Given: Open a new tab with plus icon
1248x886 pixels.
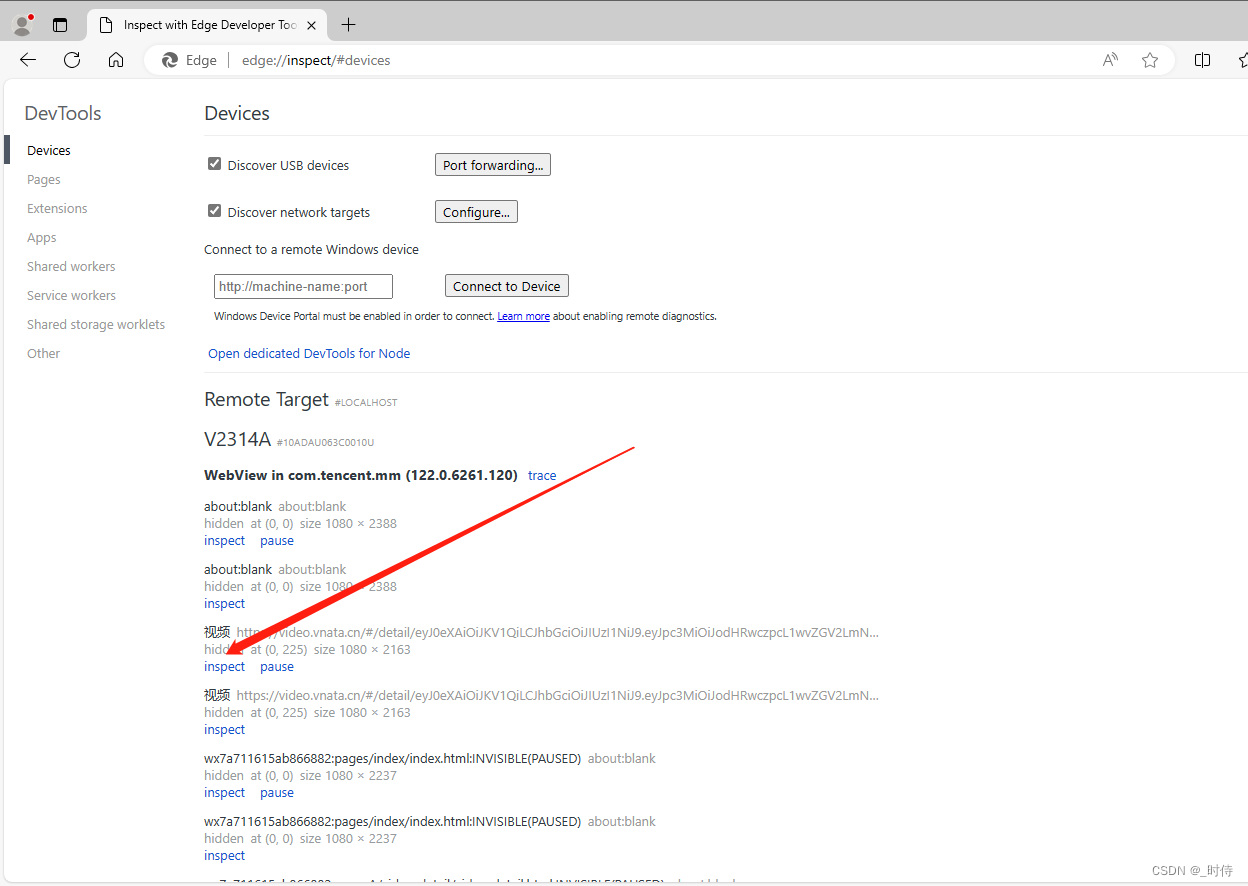Looking at the screenshot, I should click(348, 25).
